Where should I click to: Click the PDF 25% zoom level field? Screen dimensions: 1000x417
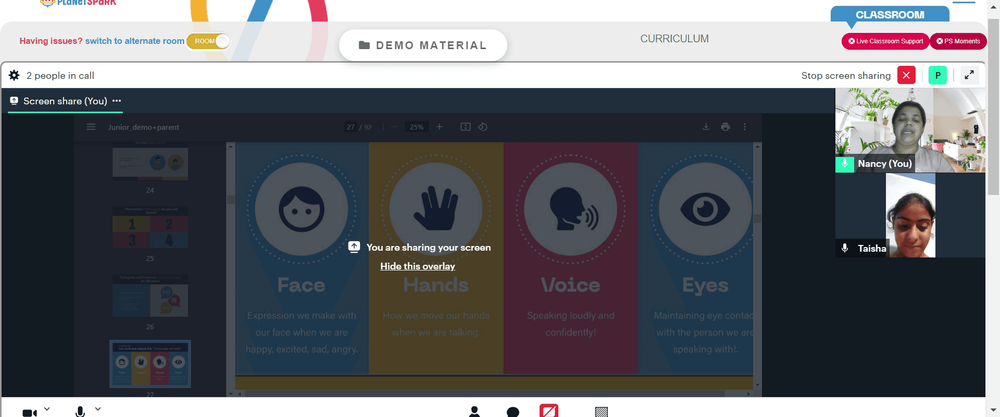(x=416, y=127)
